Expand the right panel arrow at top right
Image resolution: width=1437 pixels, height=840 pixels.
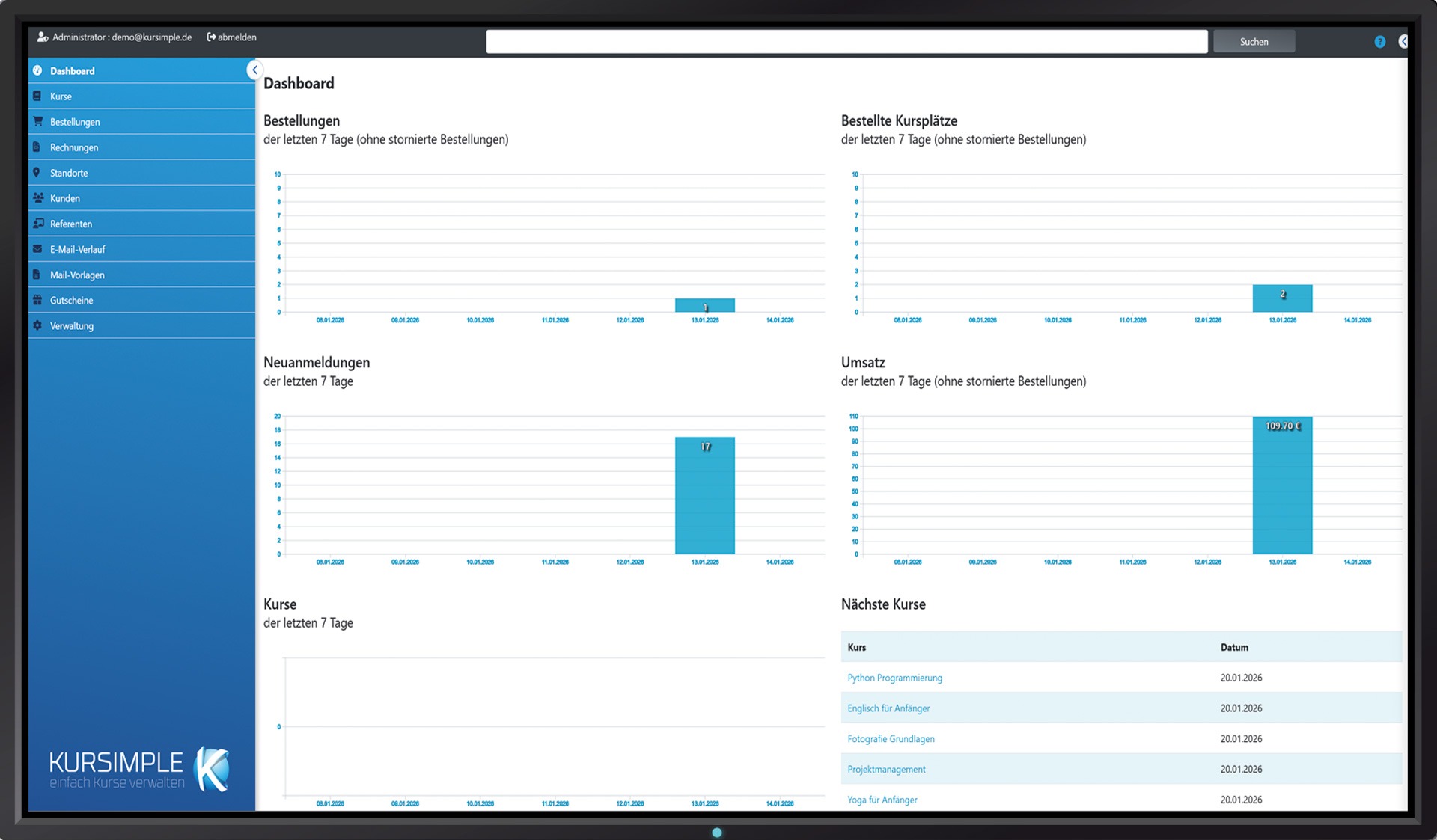point(1403,42)
